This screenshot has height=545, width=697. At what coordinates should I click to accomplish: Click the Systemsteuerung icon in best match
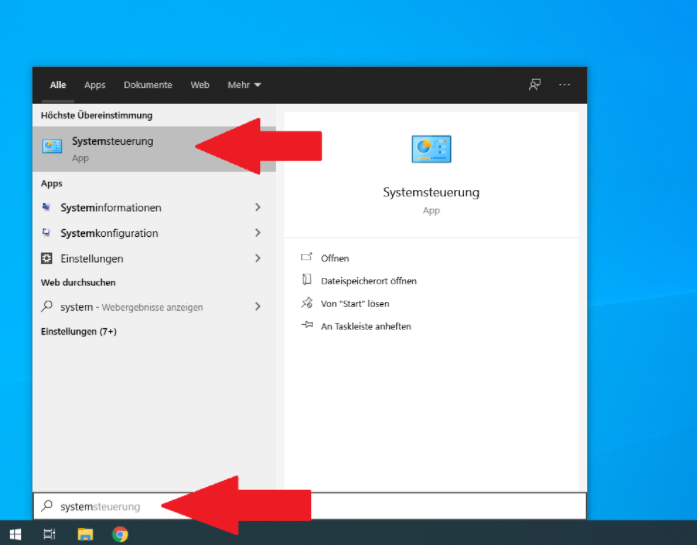click(x=52, y=147)
